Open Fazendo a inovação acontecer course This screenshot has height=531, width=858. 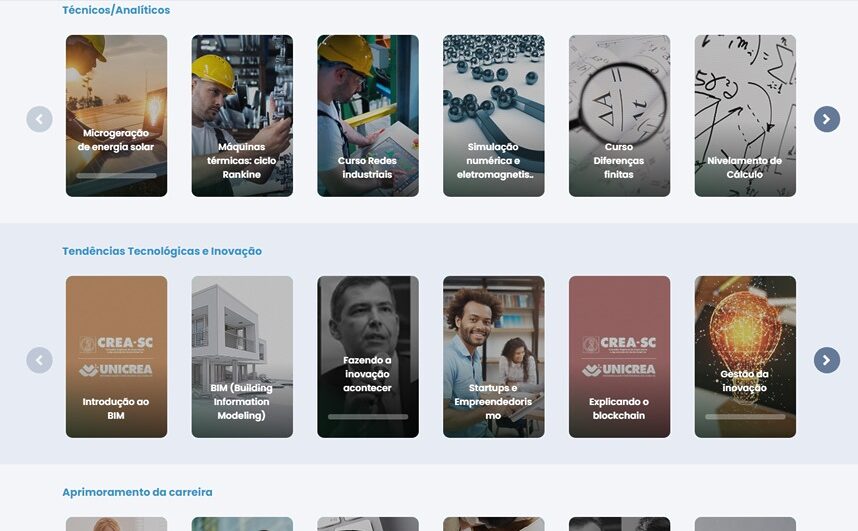click(368, 356)
